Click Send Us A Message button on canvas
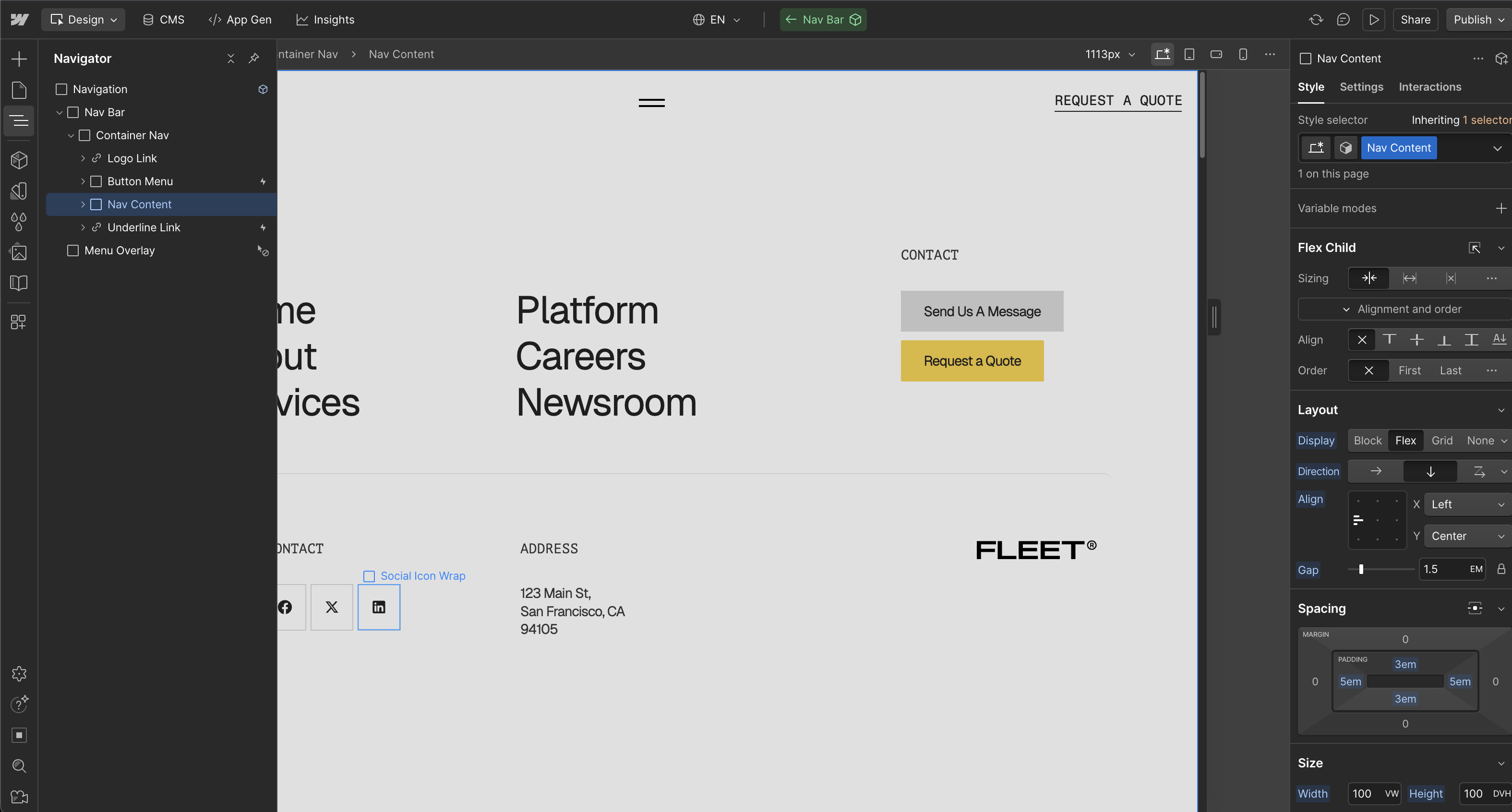1512x812 pixels. pyautogui.click(x=982, y=311)
